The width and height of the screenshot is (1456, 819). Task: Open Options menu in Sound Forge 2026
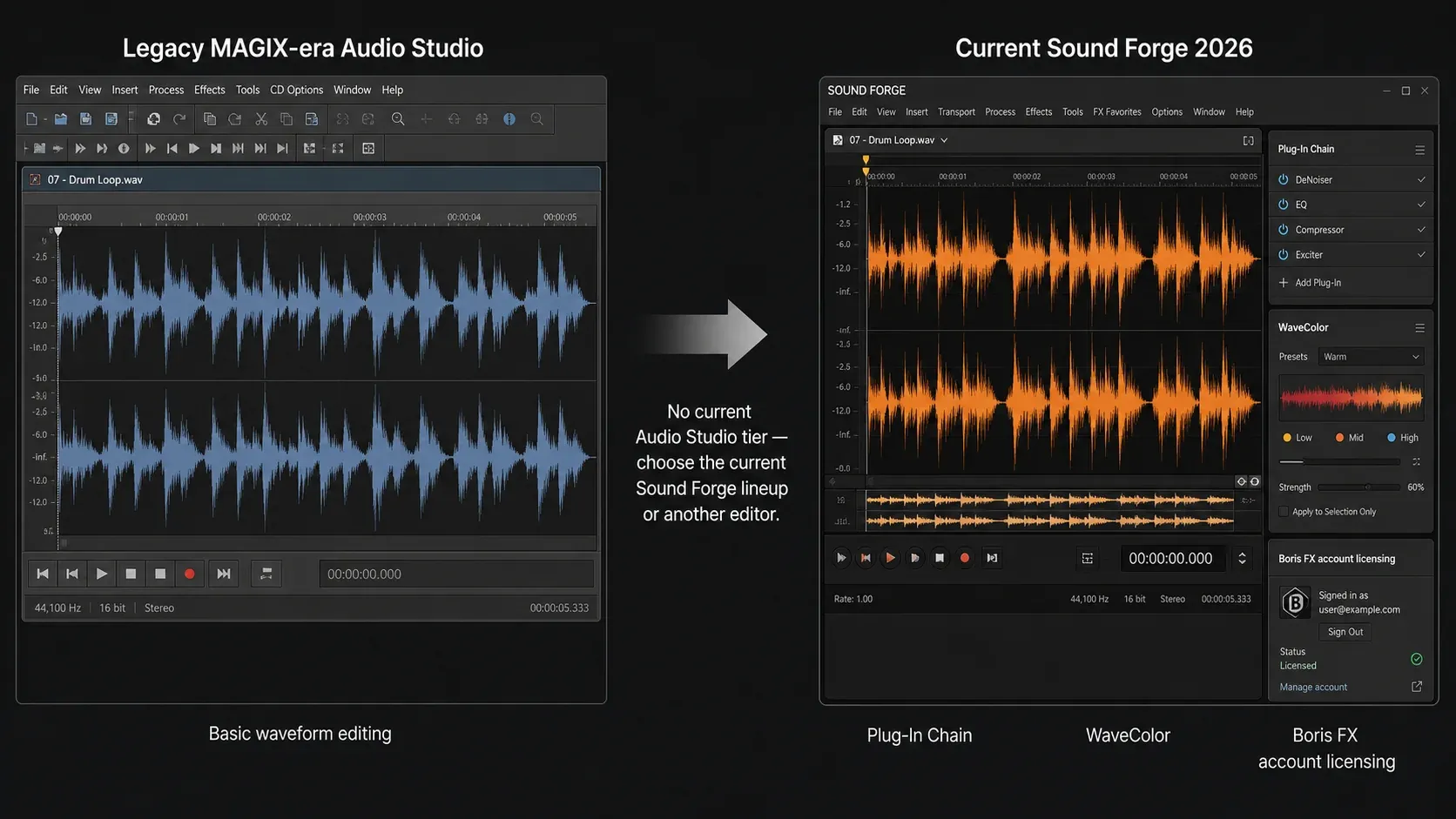[x=1167, y=112]
